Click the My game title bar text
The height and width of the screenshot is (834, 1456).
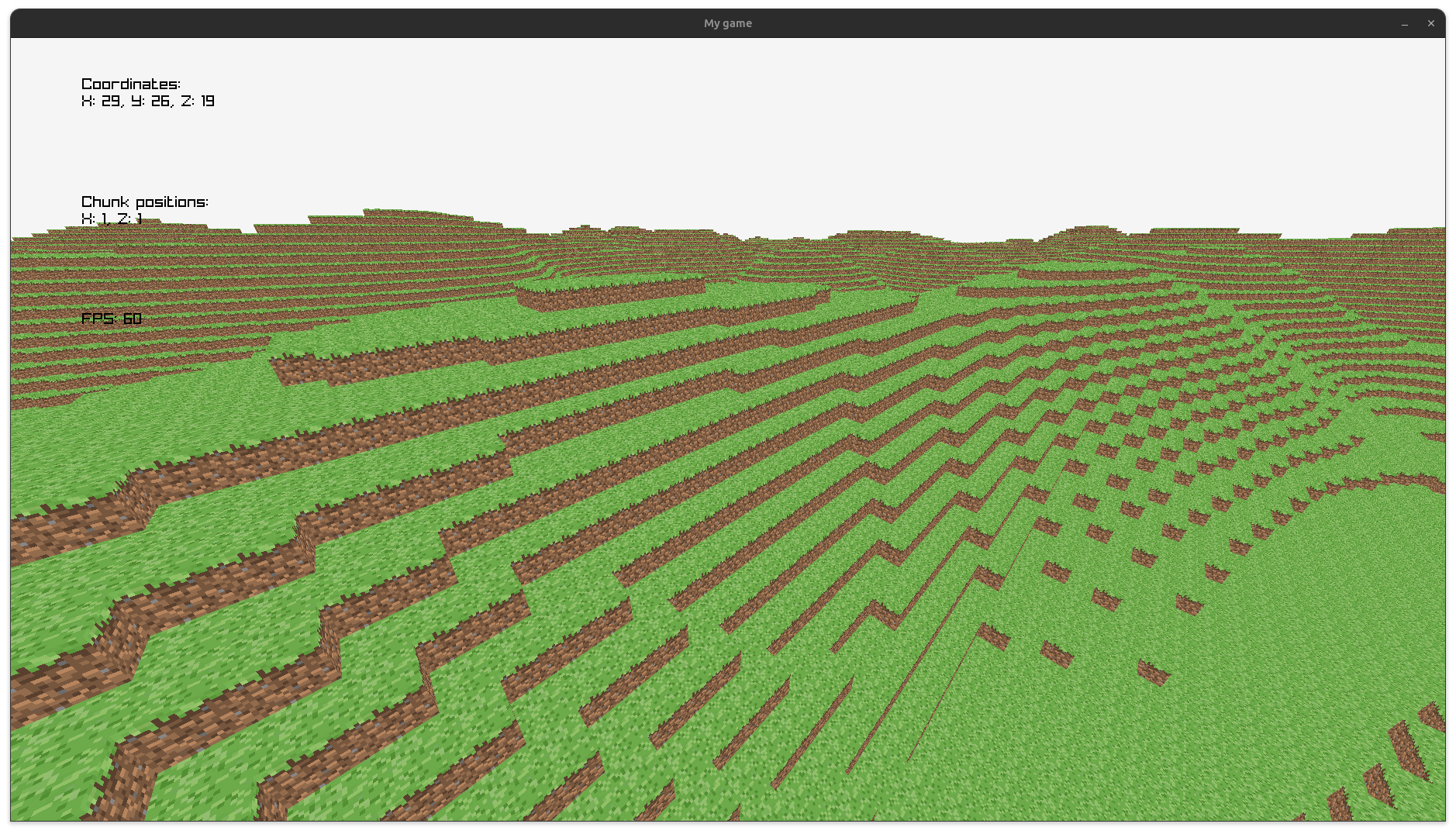point(727,24)
